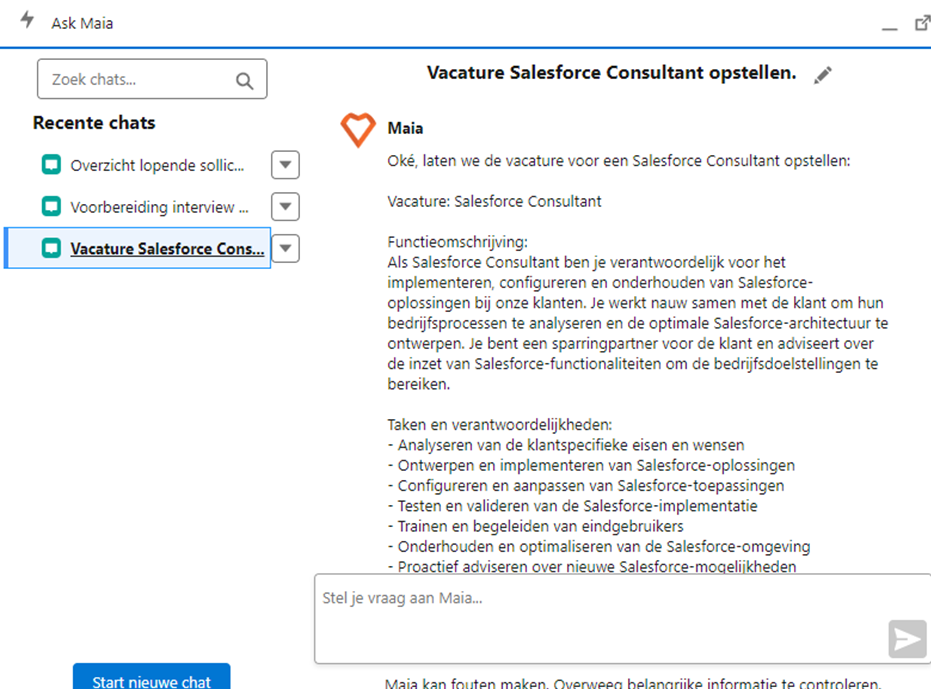This screenshot has height=689, width=931.
Task: Click the lightning bolt Ask Maia icon
Action: [x=28, y=21]
